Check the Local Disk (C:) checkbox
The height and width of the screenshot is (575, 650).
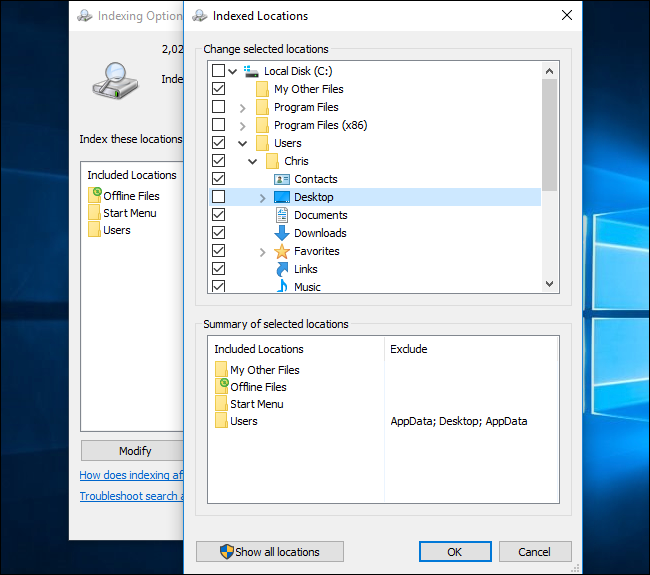pyautogui.click(x=218, y=70)
